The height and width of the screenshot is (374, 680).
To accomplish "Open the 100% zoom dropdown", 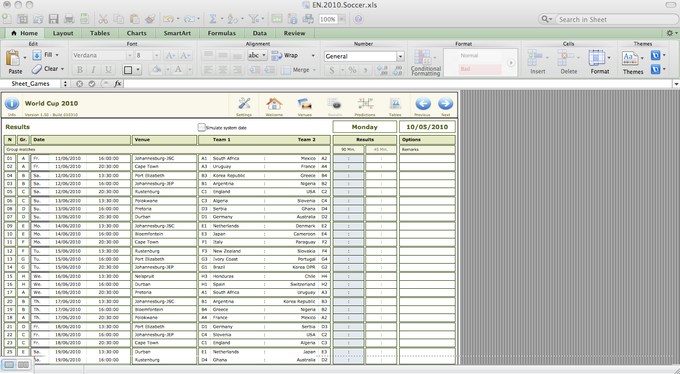I will click(342, 19).
